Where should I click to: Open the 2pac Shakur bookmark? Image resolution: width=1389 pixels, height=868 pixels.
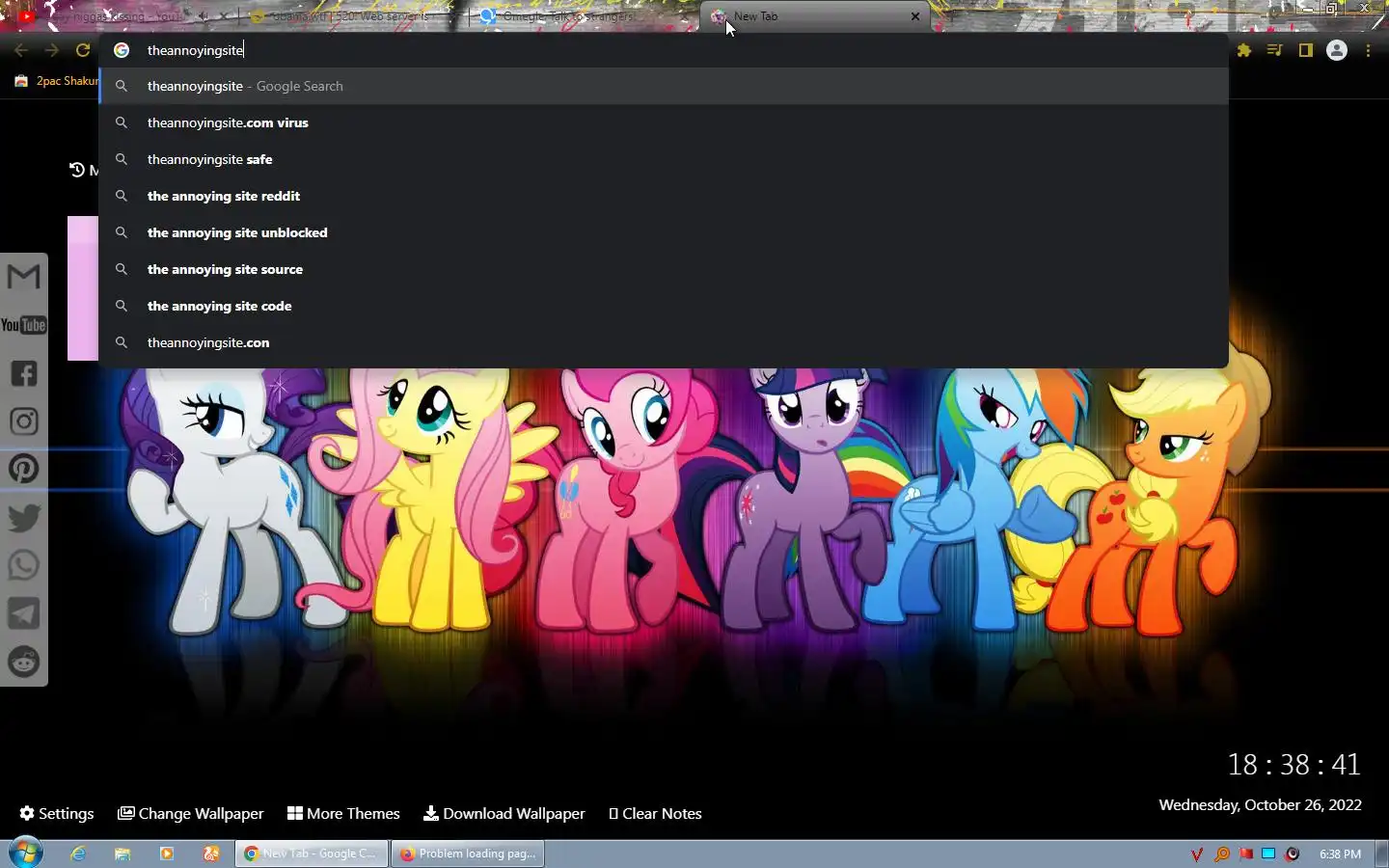tap(56, 81)
